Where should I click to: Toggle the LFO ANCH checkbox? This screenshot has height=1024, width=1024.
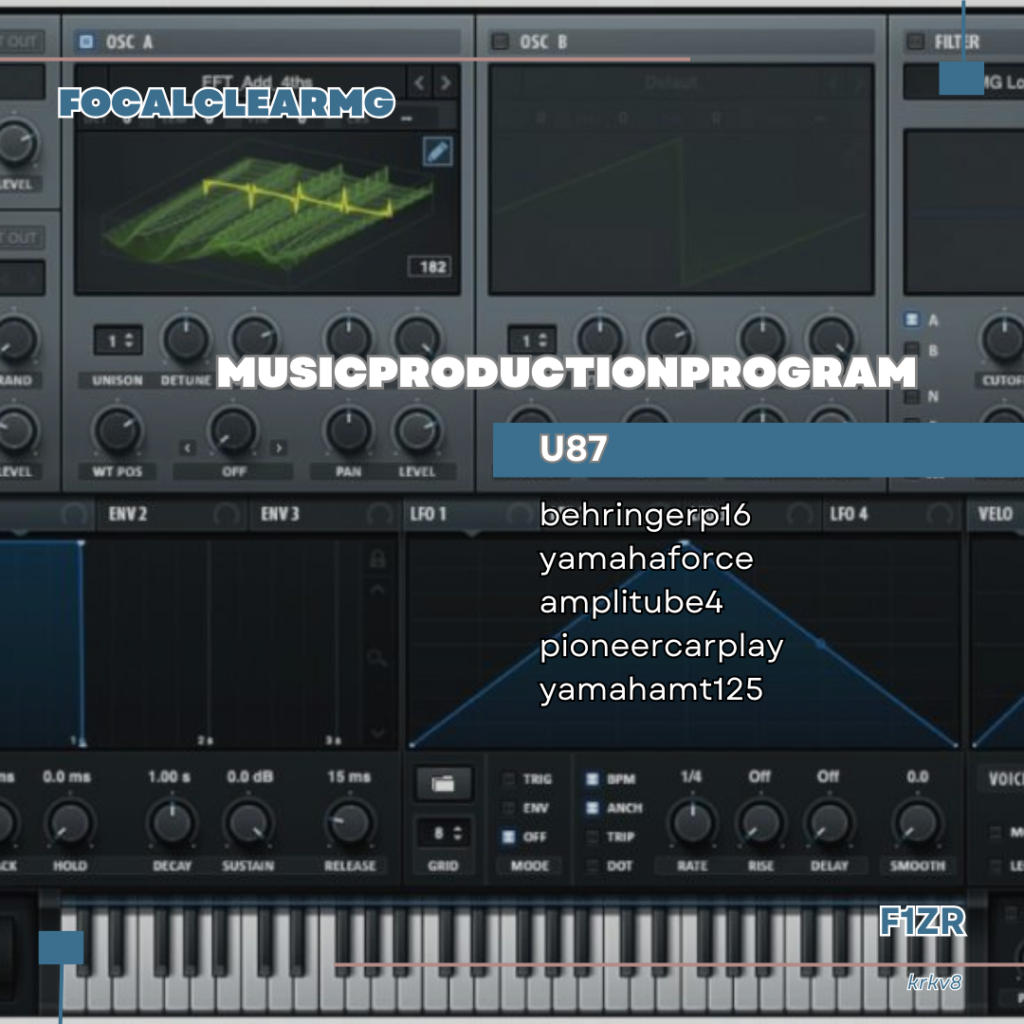point(592,808)
